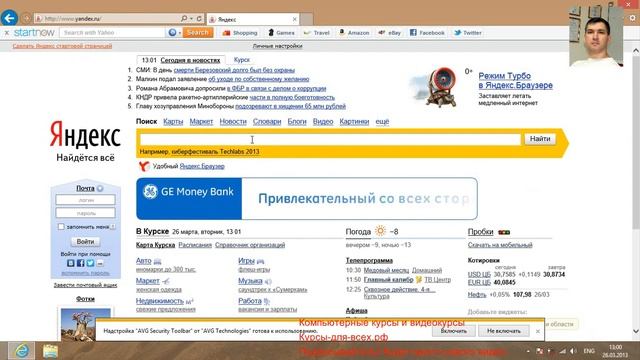Show more login providers icon
Screen dimensions: 640x360
click(x=100, y=263)
